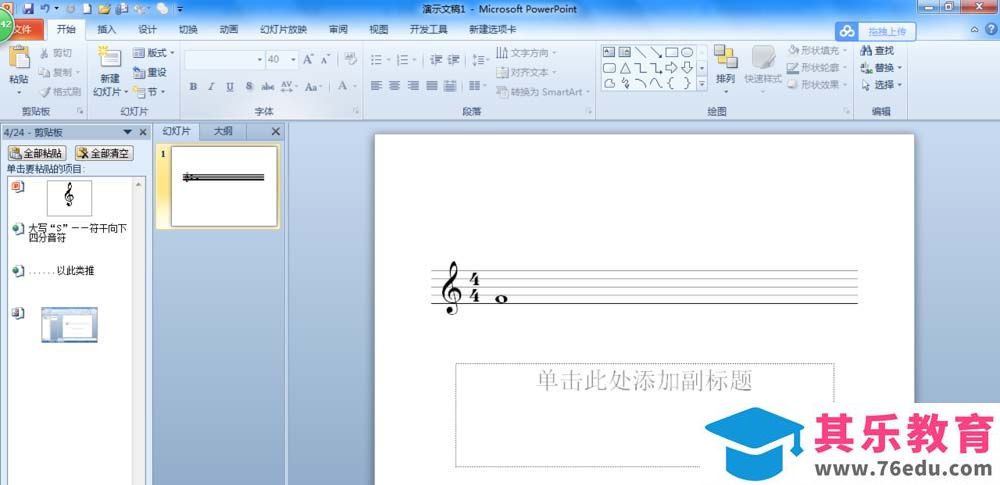Paste the treble clef clipboard item
This screenshot has height=485, width=1000.
(x=69, y=198)
